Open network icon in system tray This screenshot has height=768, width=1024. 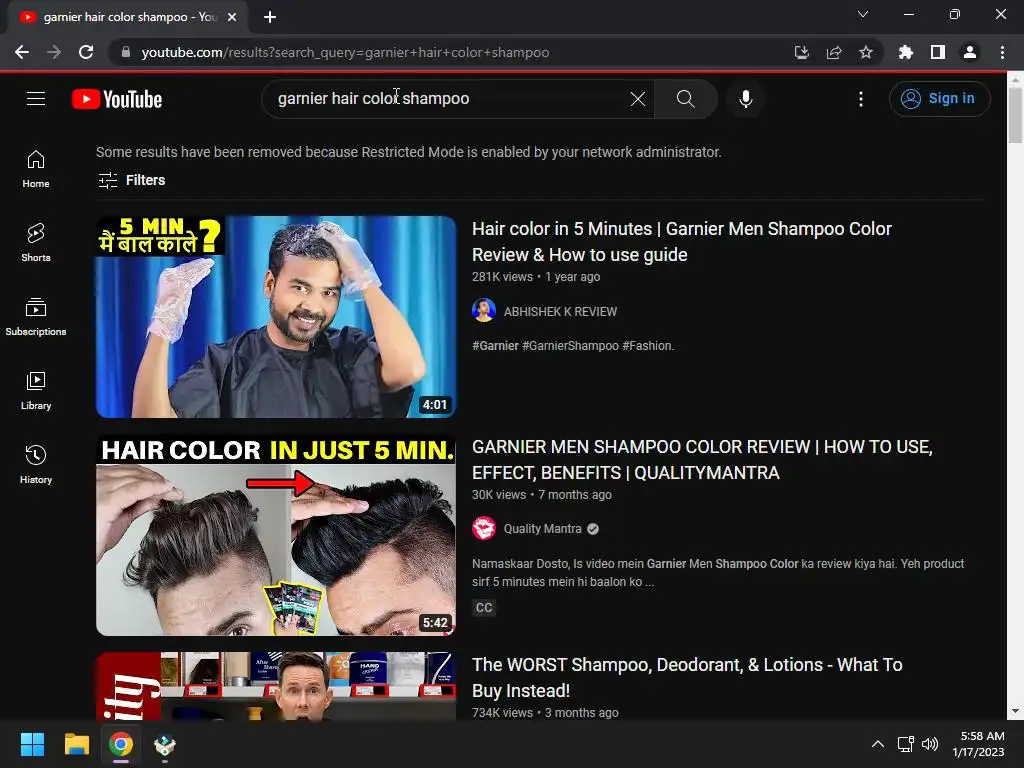pyautogui.click(x=905, y=744)
